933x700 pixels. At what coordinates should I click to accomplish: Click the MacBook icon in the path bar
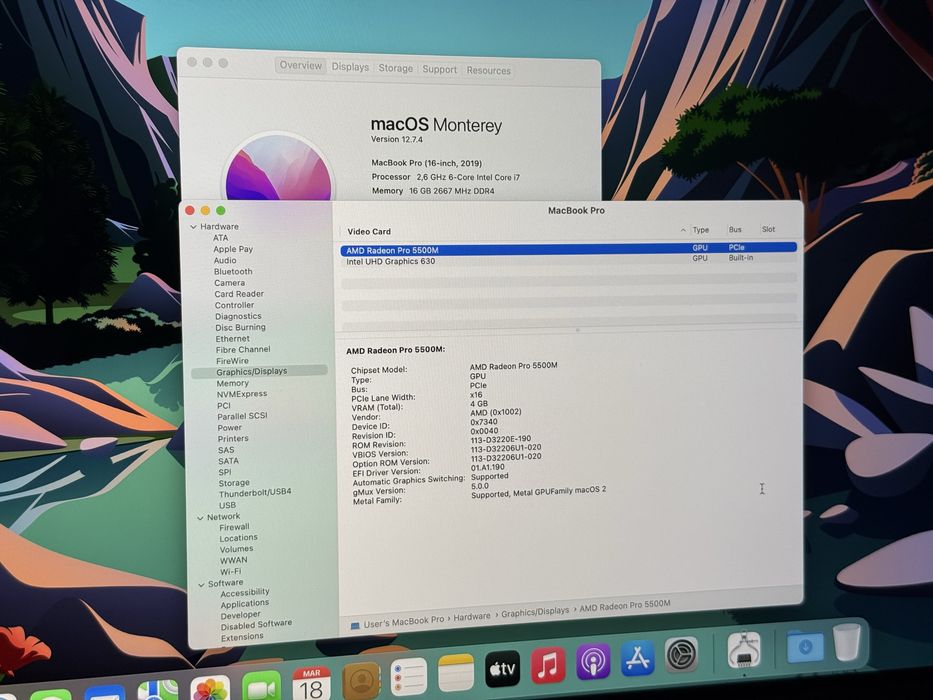coord(355,626)
